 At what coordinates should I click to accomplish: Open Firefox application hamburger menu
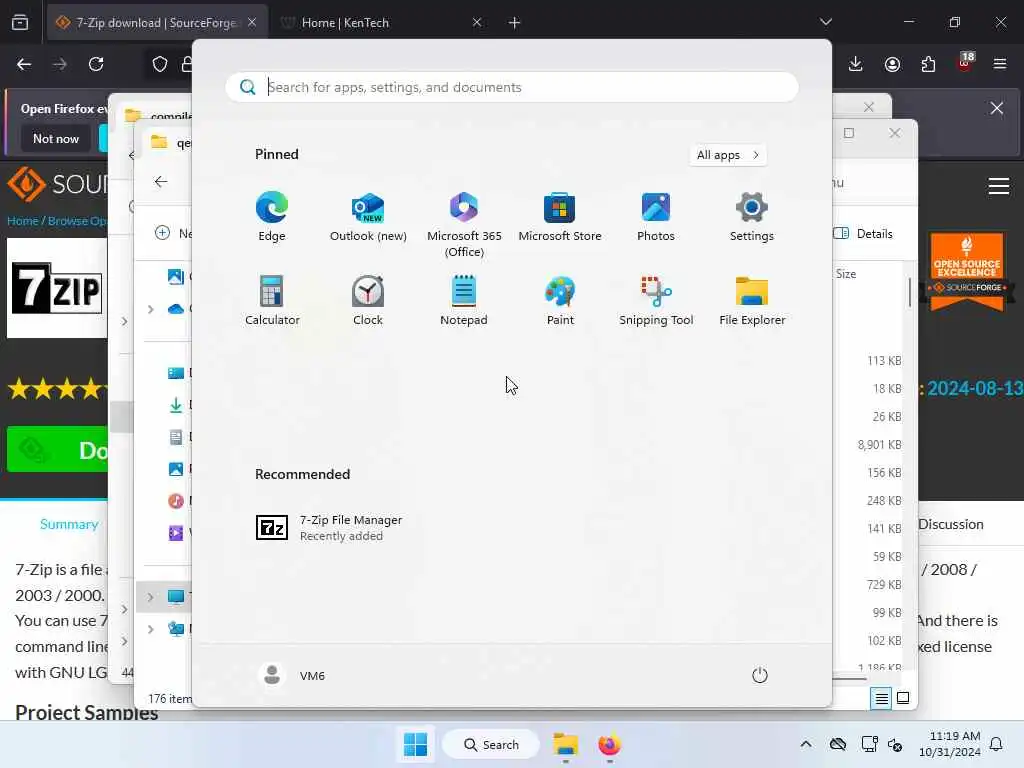pos(1000,64)
